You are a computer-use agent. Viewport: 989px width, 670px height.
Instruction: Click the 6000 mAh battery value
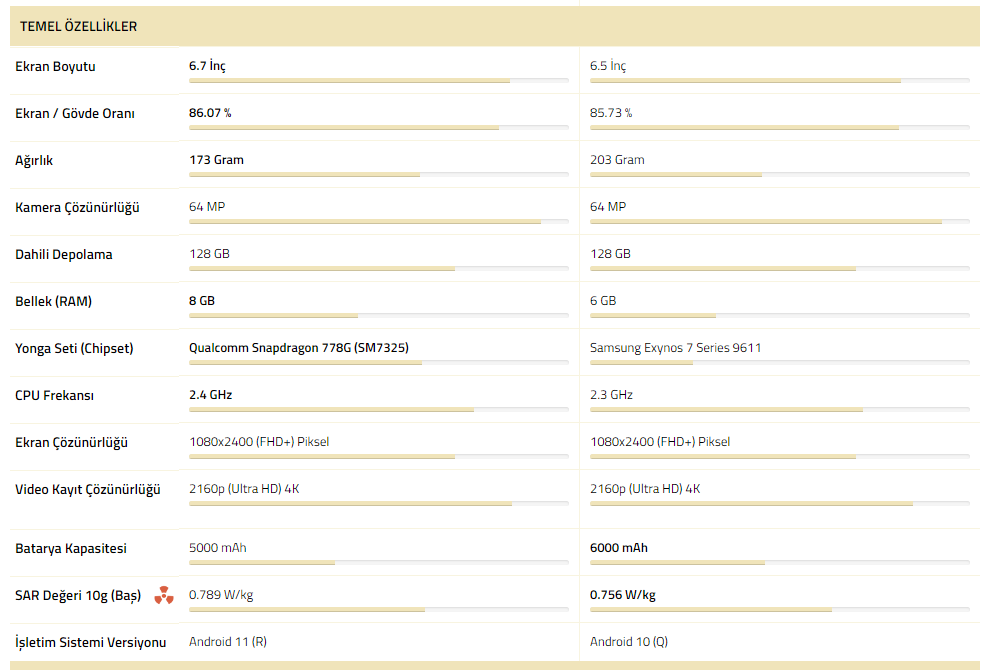(x=619, y=548)
